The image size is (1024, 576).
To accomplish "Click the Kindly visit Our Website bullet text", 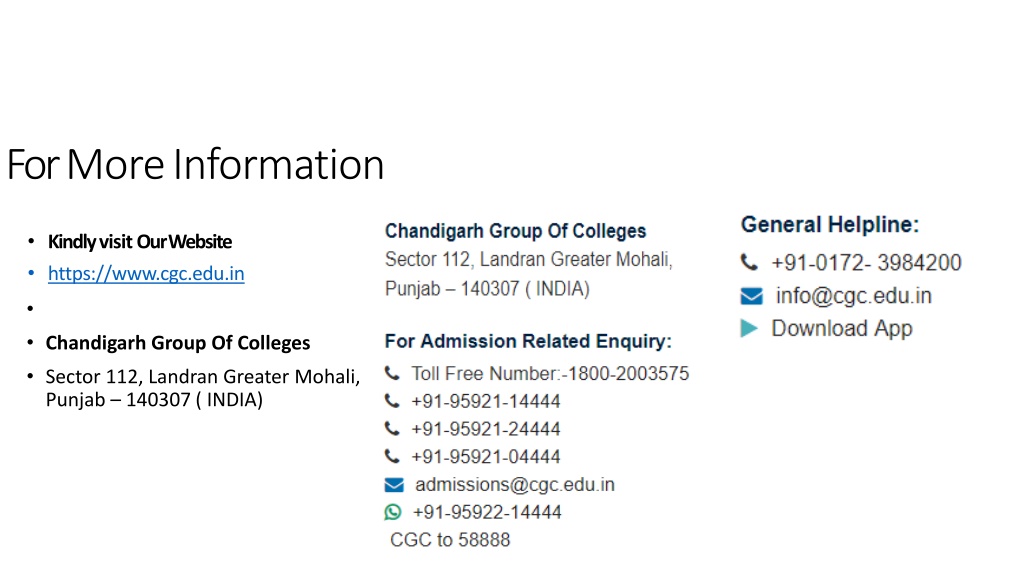I will tap(140, 242).
